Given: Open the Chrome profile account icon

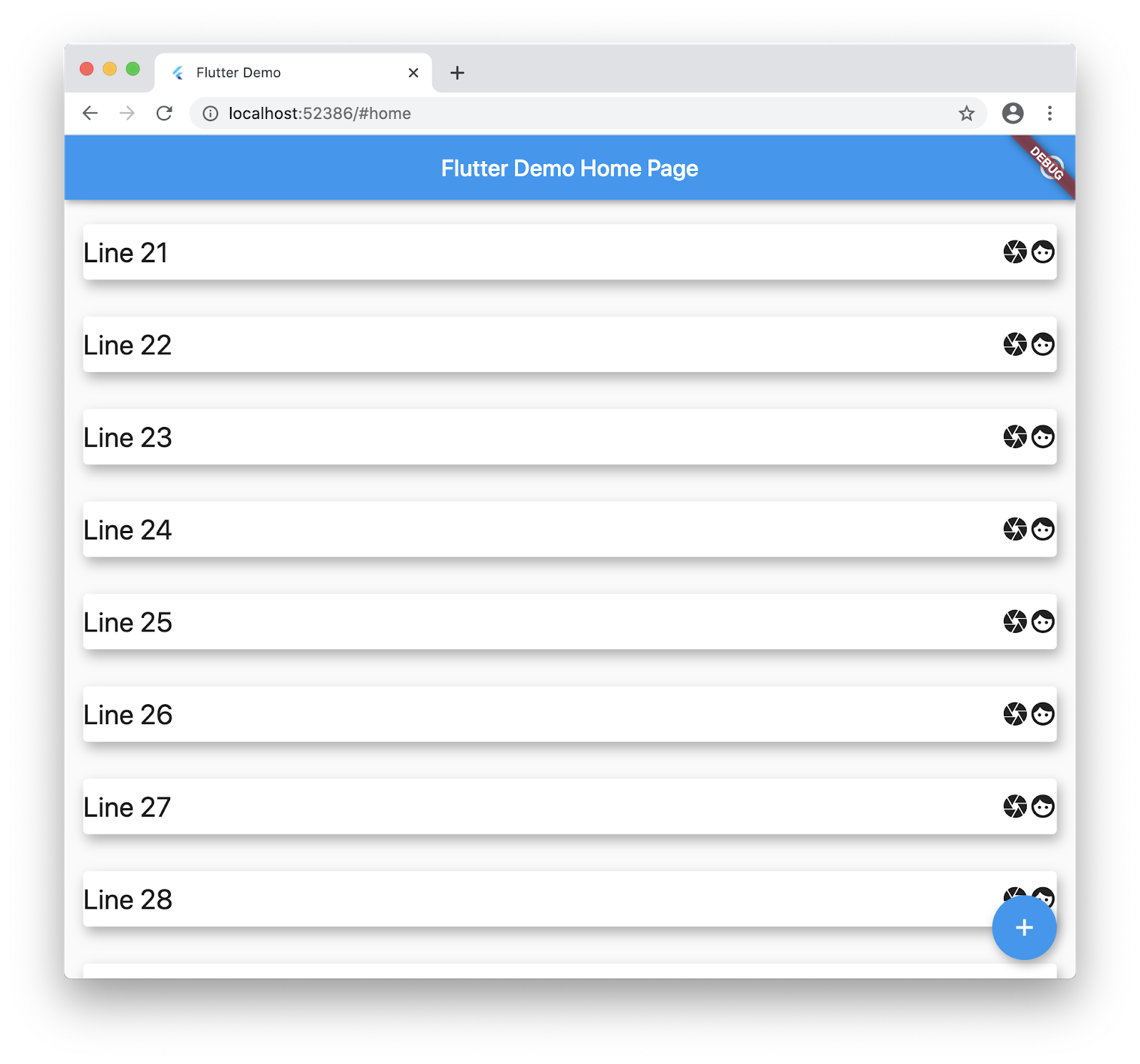Looking at the screenshot, I should click(x=1012, y=113).
